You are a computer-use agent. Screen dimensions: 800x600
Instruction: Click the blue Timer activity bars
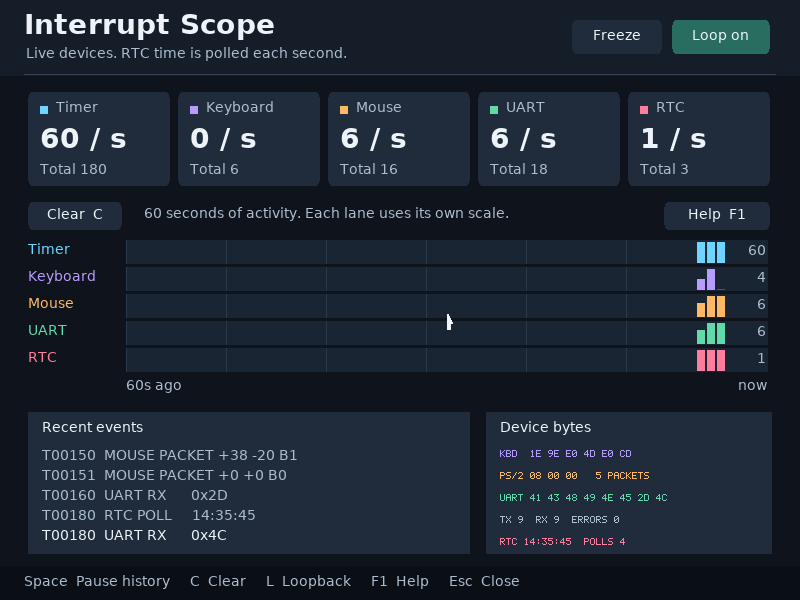(x=711, y=252)
